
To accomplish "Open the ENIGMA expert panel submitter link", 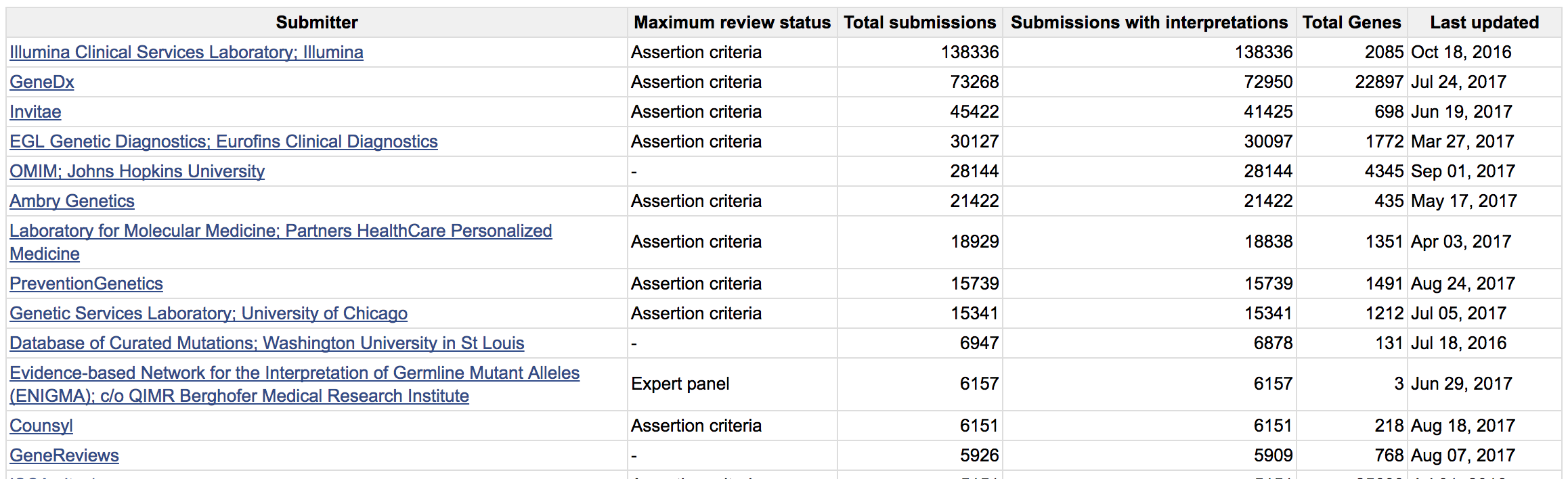I will click(295, 384).
